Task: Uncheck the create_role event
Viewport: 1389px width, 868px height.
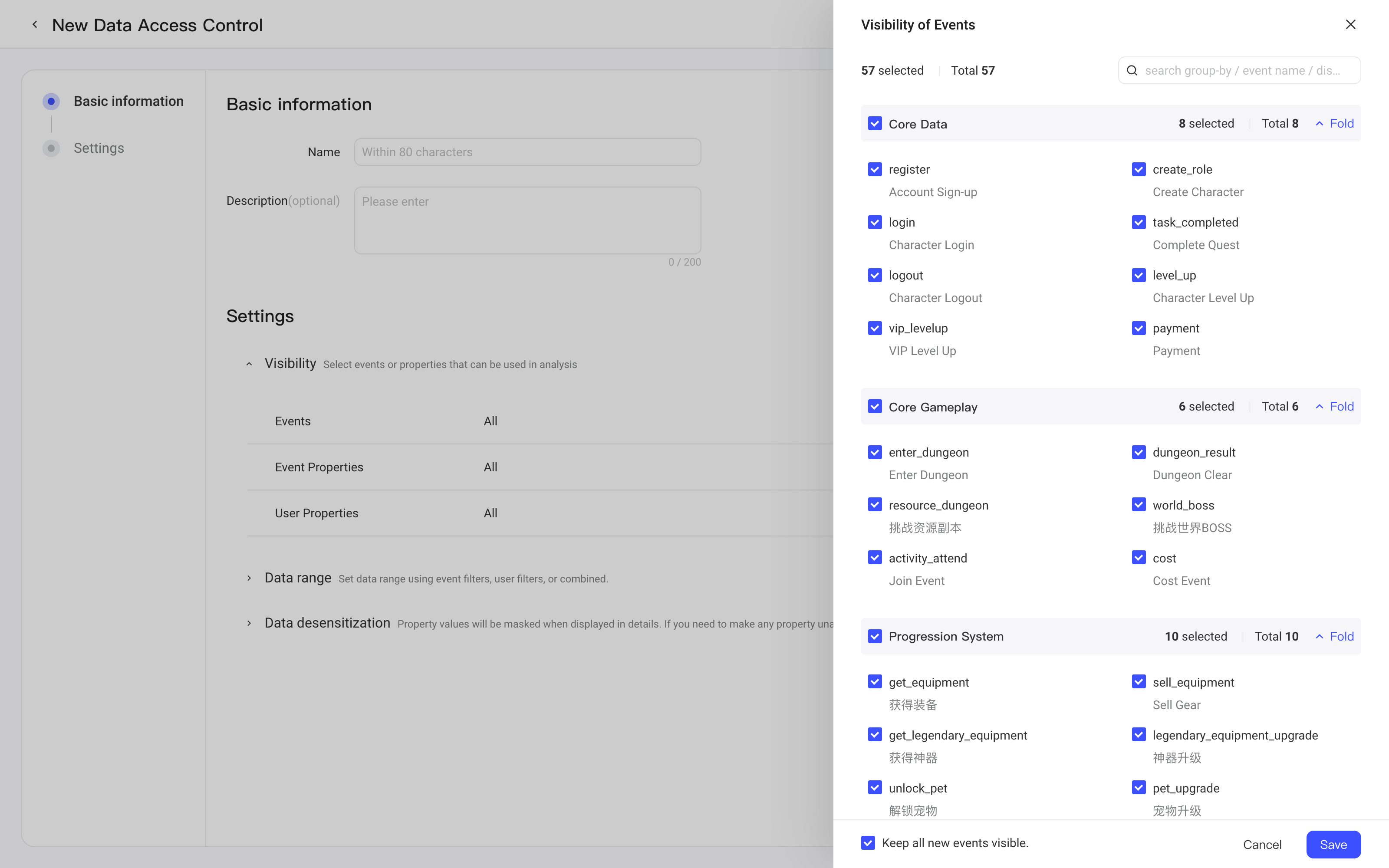Action: (x=1139, y=169)
